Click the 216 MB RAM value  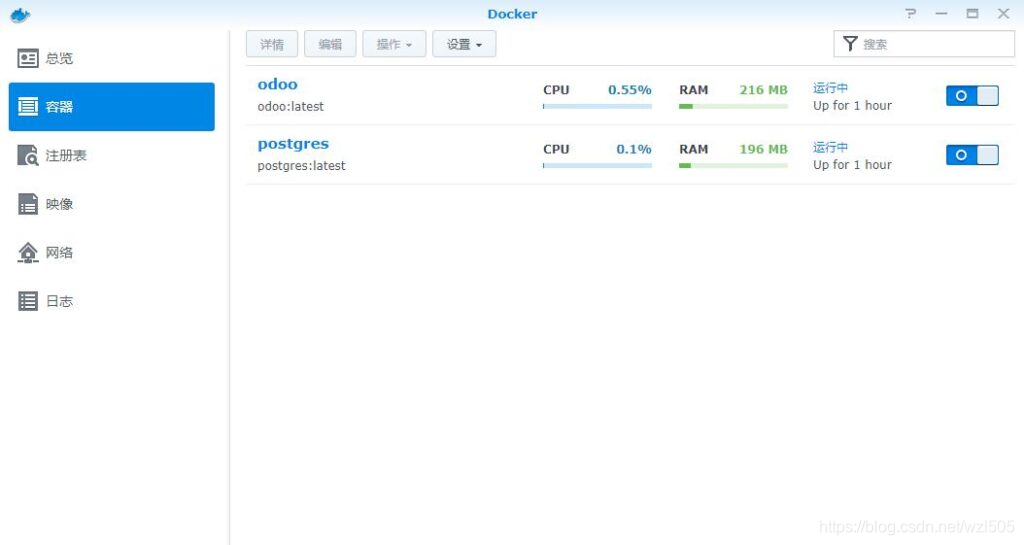[x=763, y=90]
